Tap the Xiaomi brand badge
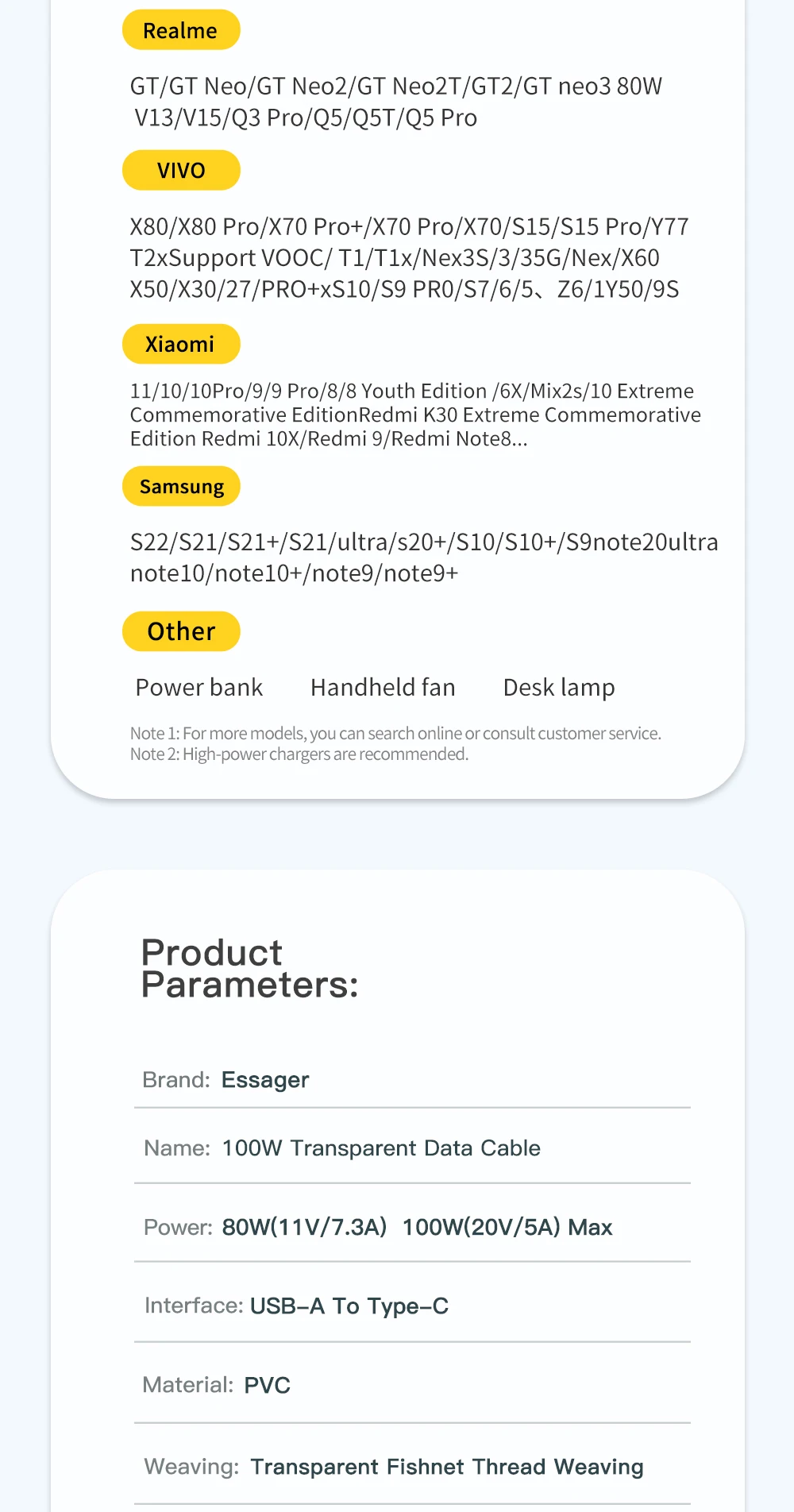Screen dimensions: 794x1512 [180, 345]
